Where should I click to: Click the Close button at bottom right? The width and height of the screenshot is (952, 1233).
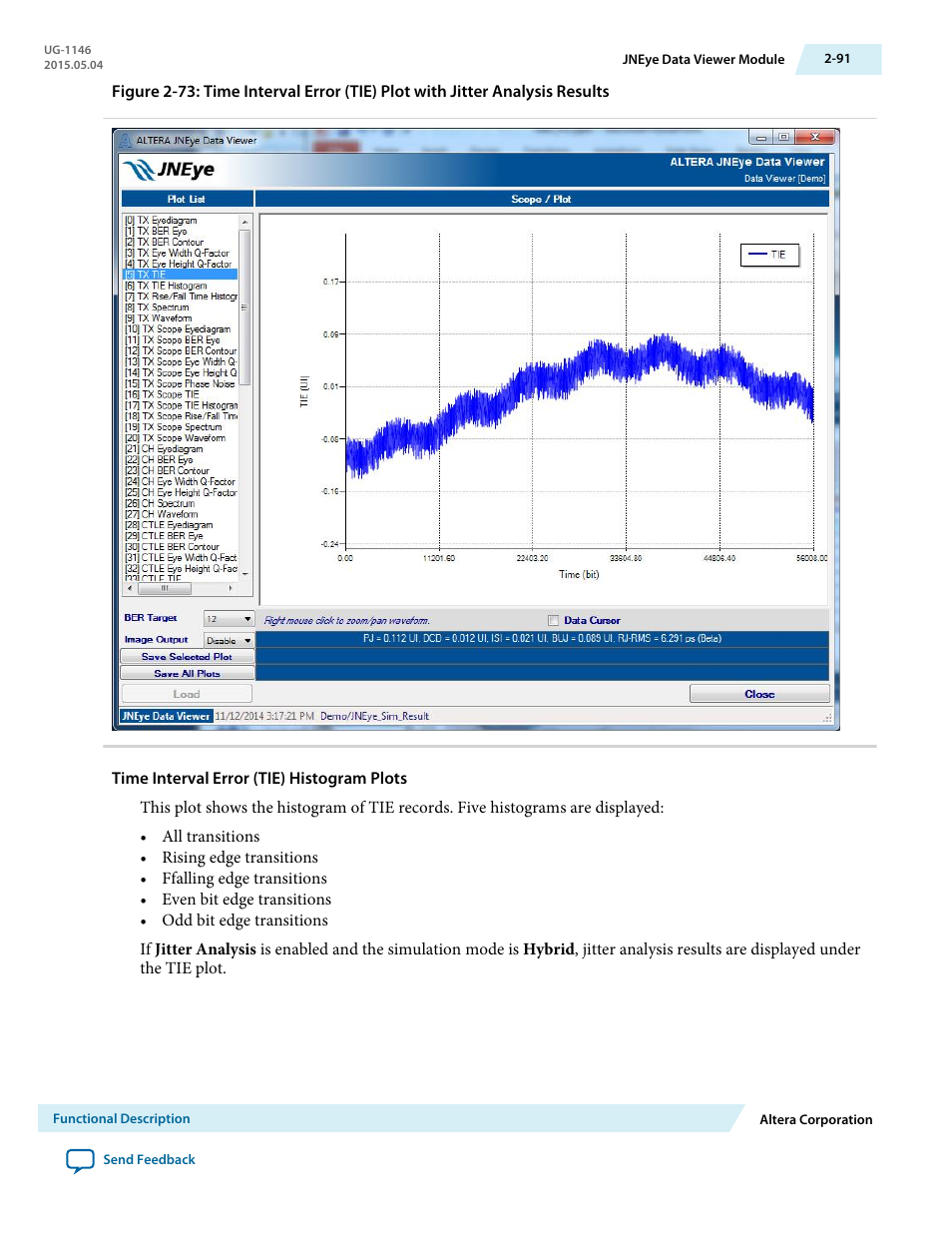pos(759,694)
